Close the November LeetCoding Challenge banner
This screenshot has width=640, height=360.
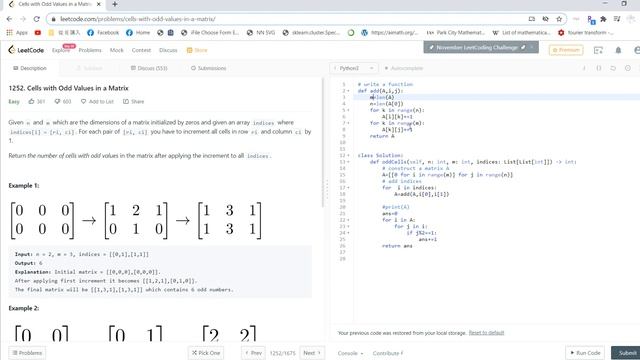[532, 47]
